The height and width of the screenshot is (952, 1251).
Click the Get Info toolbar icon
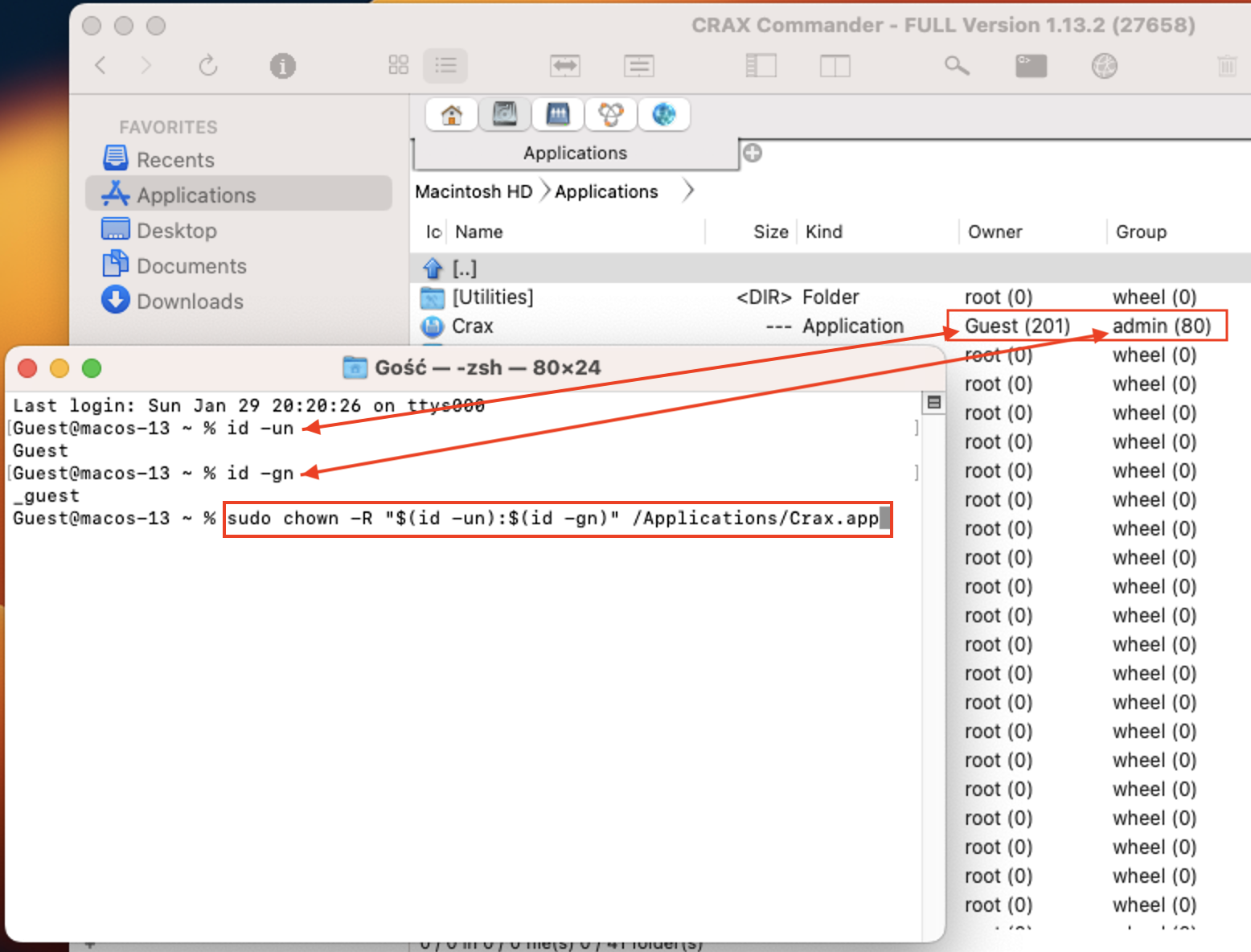[x=282, y=66]
